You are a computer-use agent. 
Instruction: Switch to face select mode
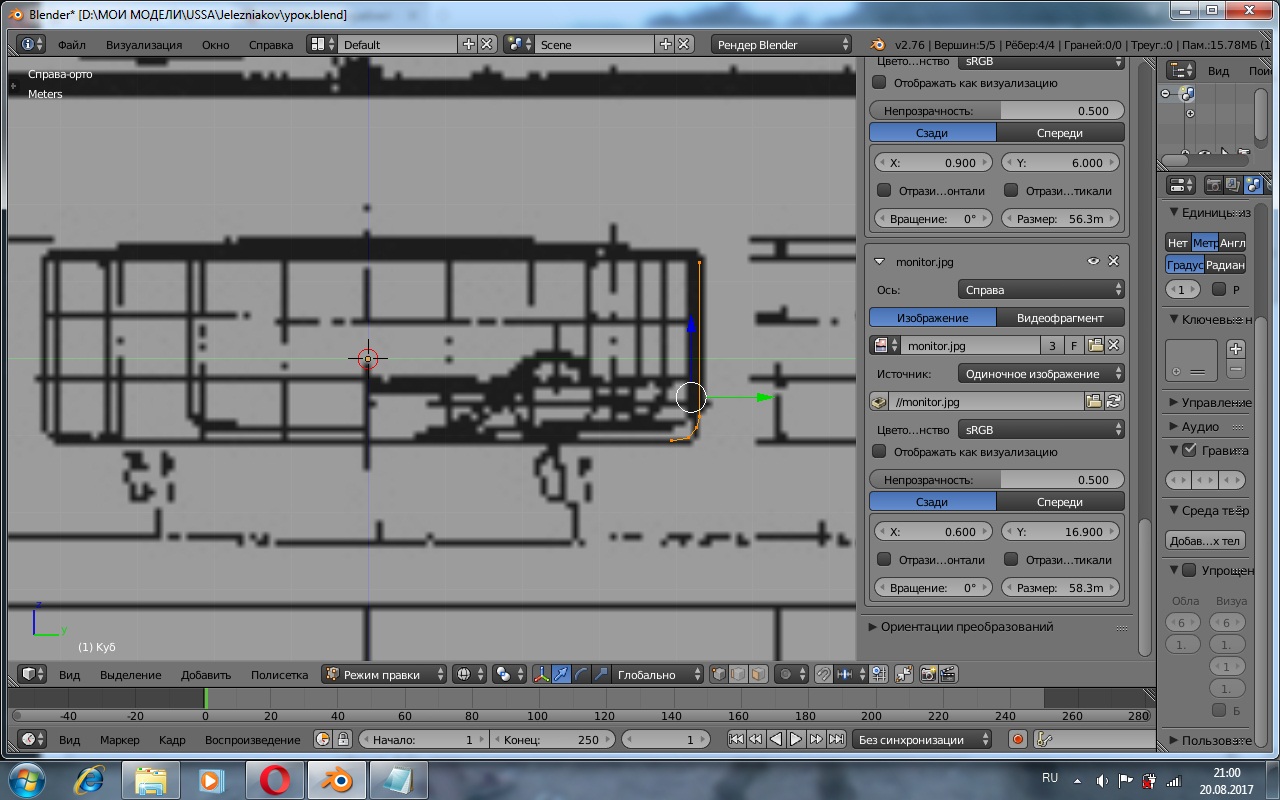[x=759, y=674]
